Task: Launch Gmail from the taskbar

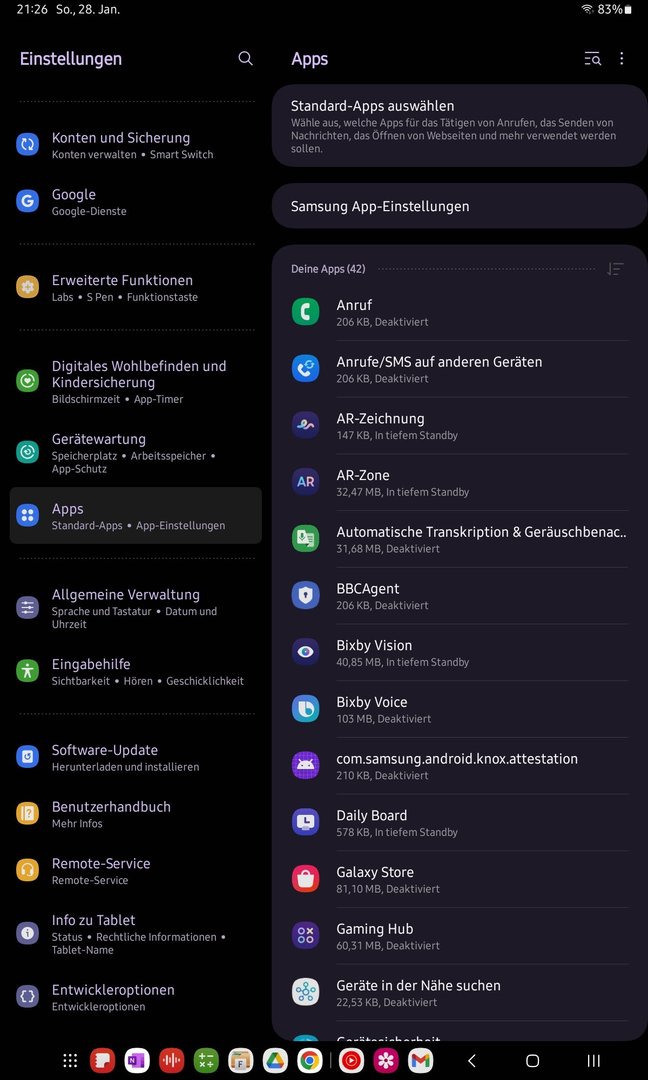Action: point(420,1060)
